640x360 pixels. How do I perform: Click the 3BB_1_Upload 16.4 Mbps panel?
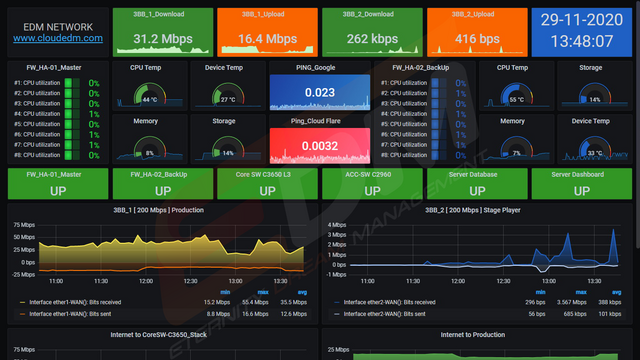click(267, 32)
